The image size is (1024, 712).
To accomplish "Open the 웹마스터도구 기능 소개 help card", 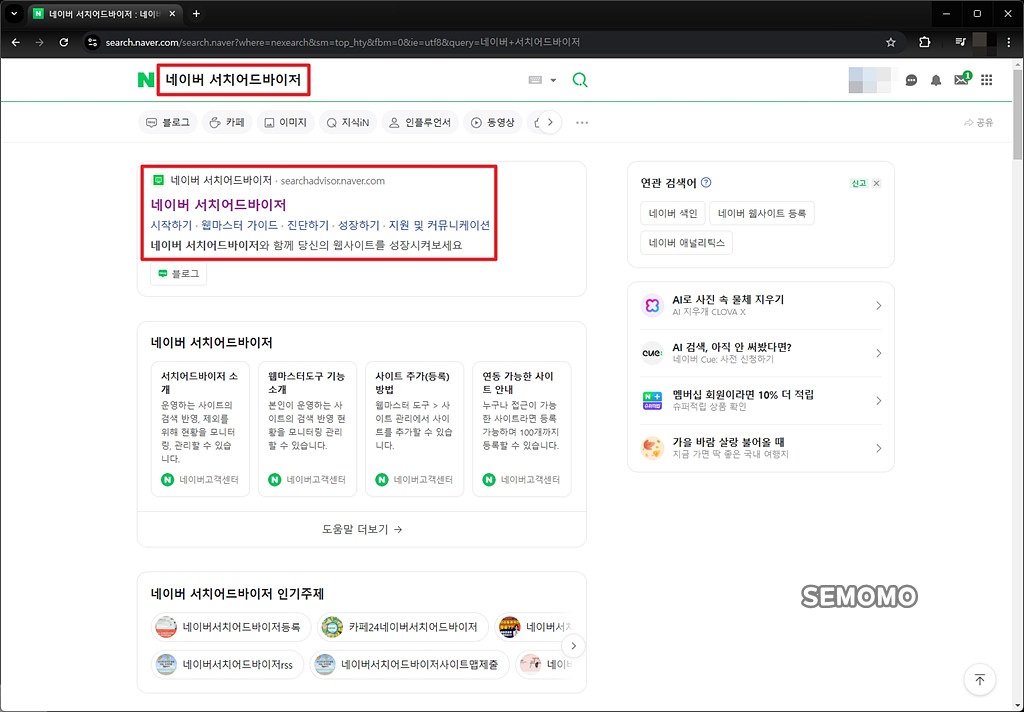I will 307,429.
